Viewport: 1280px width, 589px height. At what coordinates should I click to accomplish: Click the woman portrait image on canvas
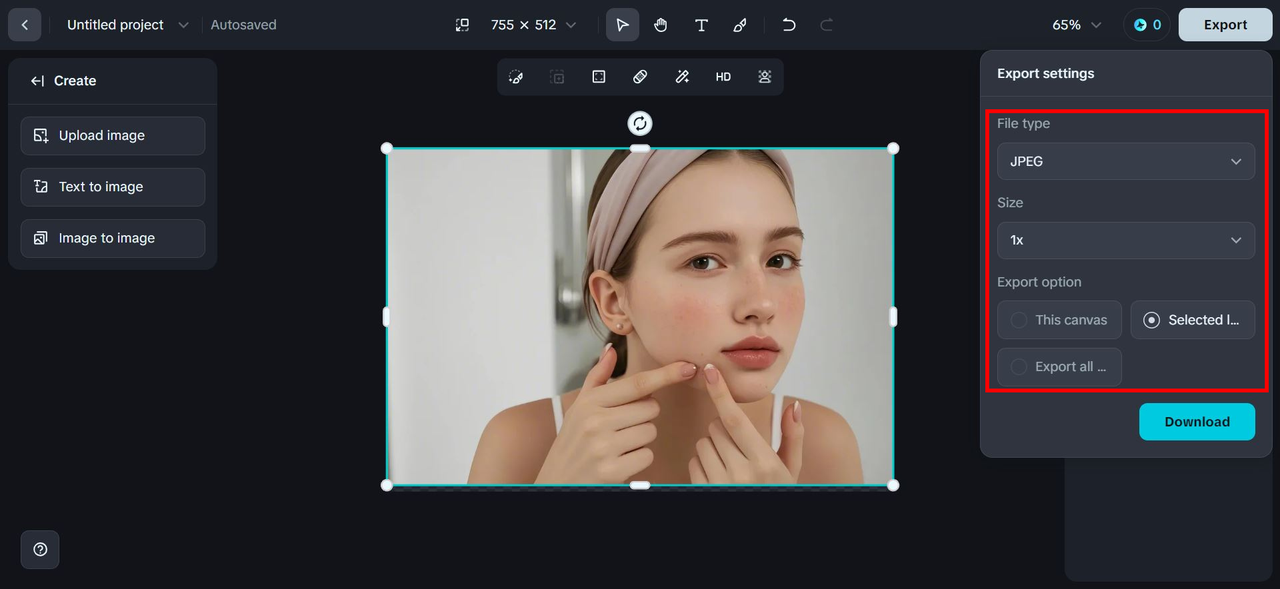point(640,317)
